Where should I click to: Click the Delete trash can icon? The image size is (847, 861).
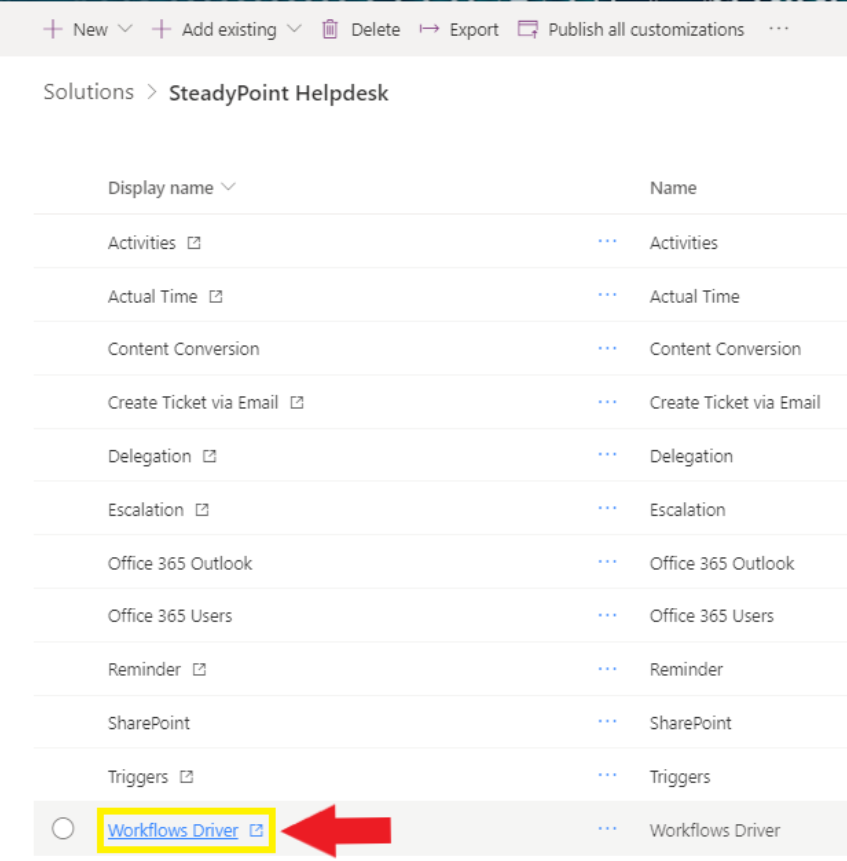pos(330,29)
